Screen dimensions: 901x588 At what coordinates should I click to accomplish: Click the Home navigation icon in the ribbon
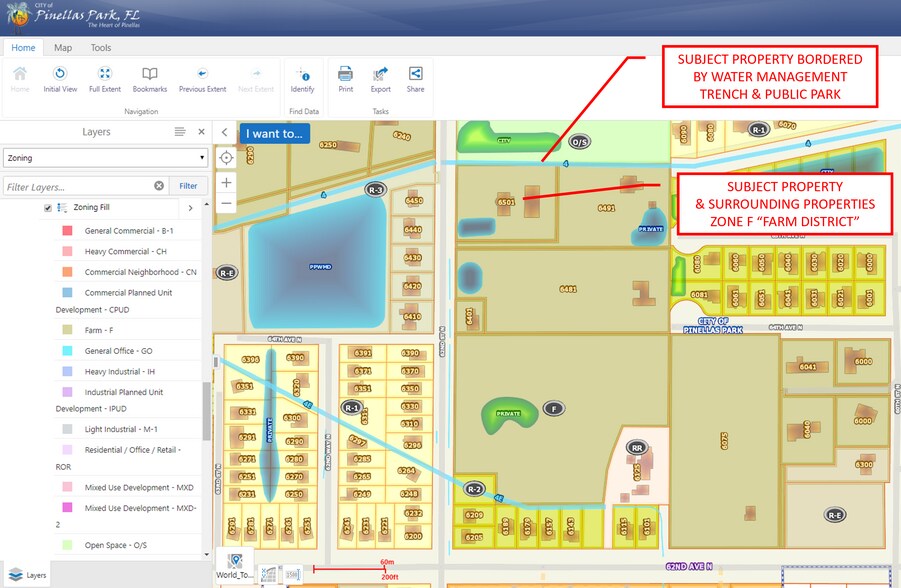point(20,79)
